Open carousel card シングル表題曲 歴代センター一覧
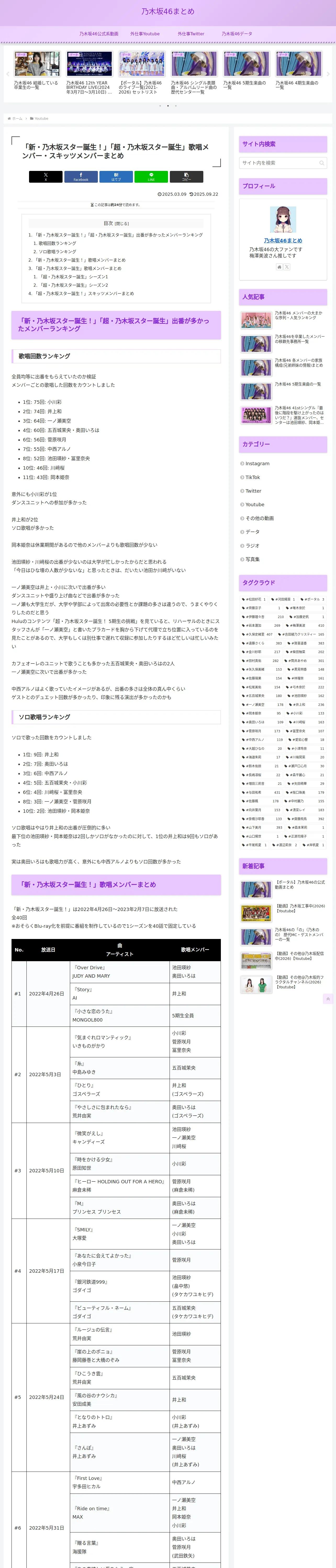 [194, 73]
